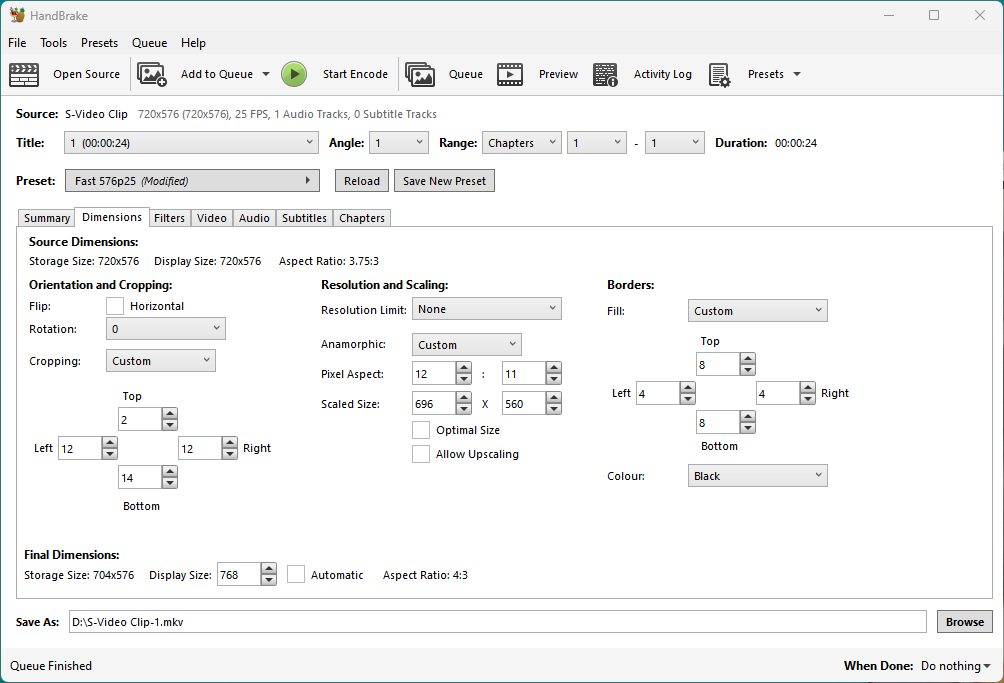Open the Resolution Limit dropdown
Viewport: 1004px width, 683px height.
point(487,309)
